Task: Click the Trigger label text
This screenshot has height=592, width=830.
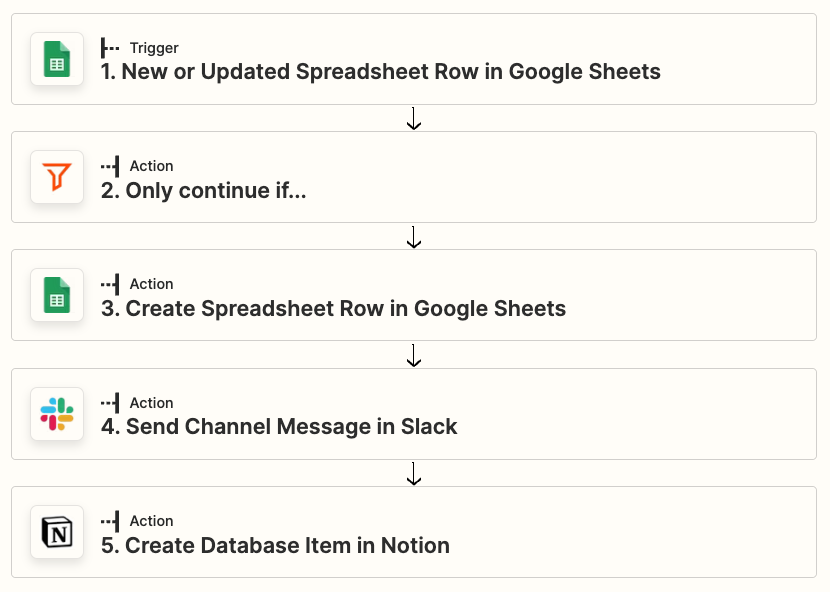Action: click(154, 48)
